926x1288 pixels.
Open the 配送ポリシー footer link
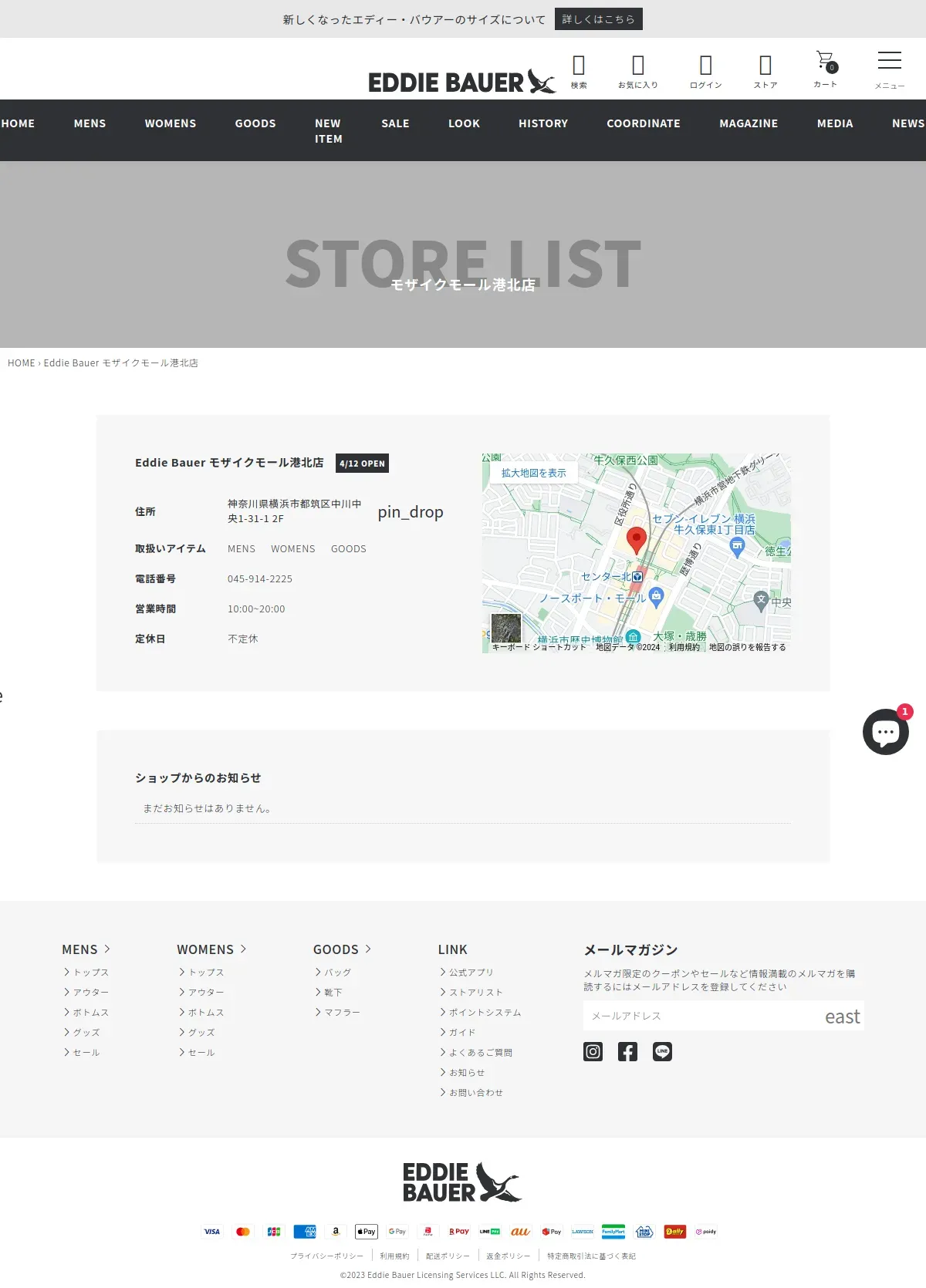(x=448, y=1256)
